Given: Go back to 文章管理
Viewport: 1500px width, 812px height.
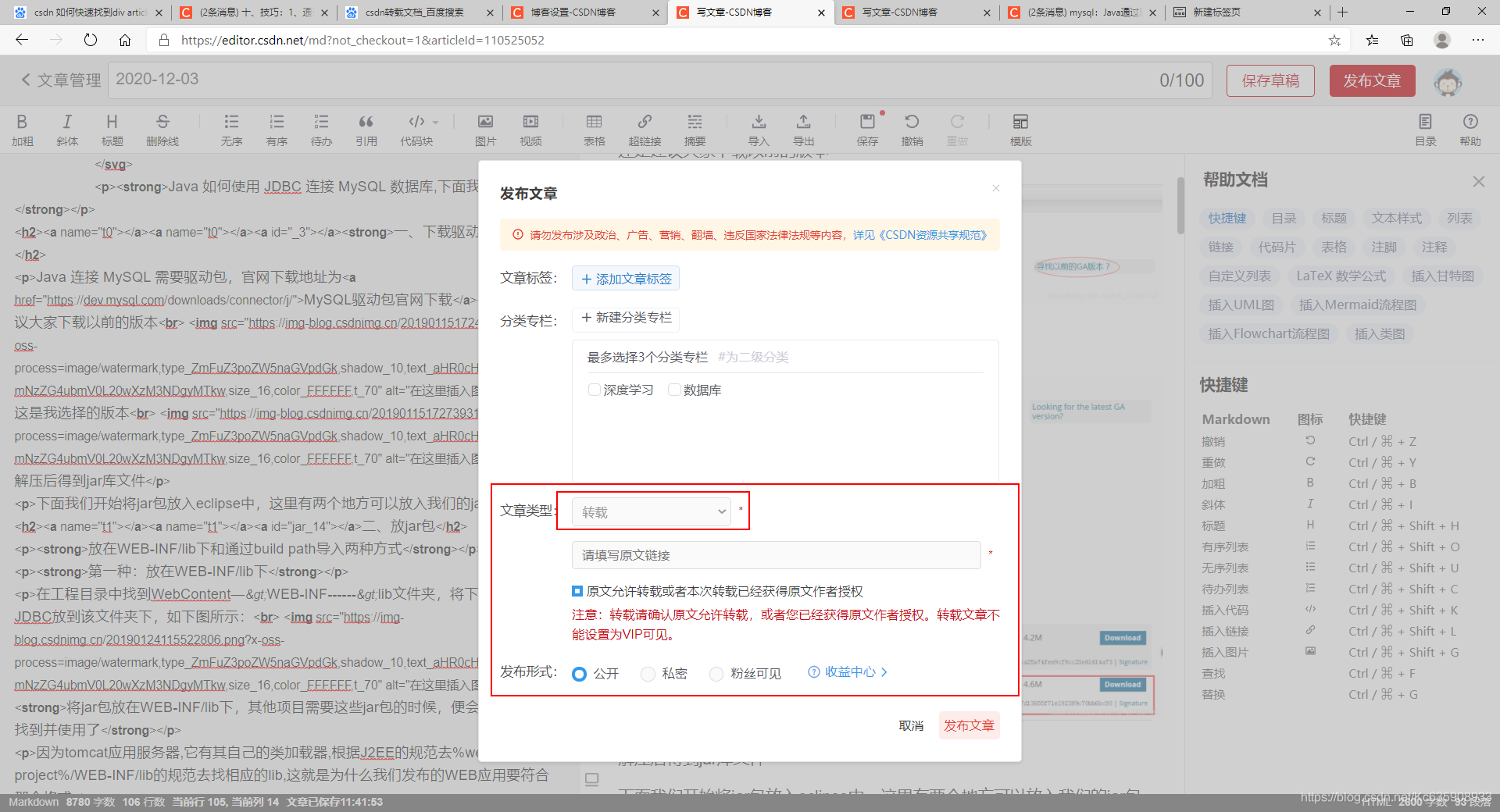Looking at the screenshot, I should point(61,80).
